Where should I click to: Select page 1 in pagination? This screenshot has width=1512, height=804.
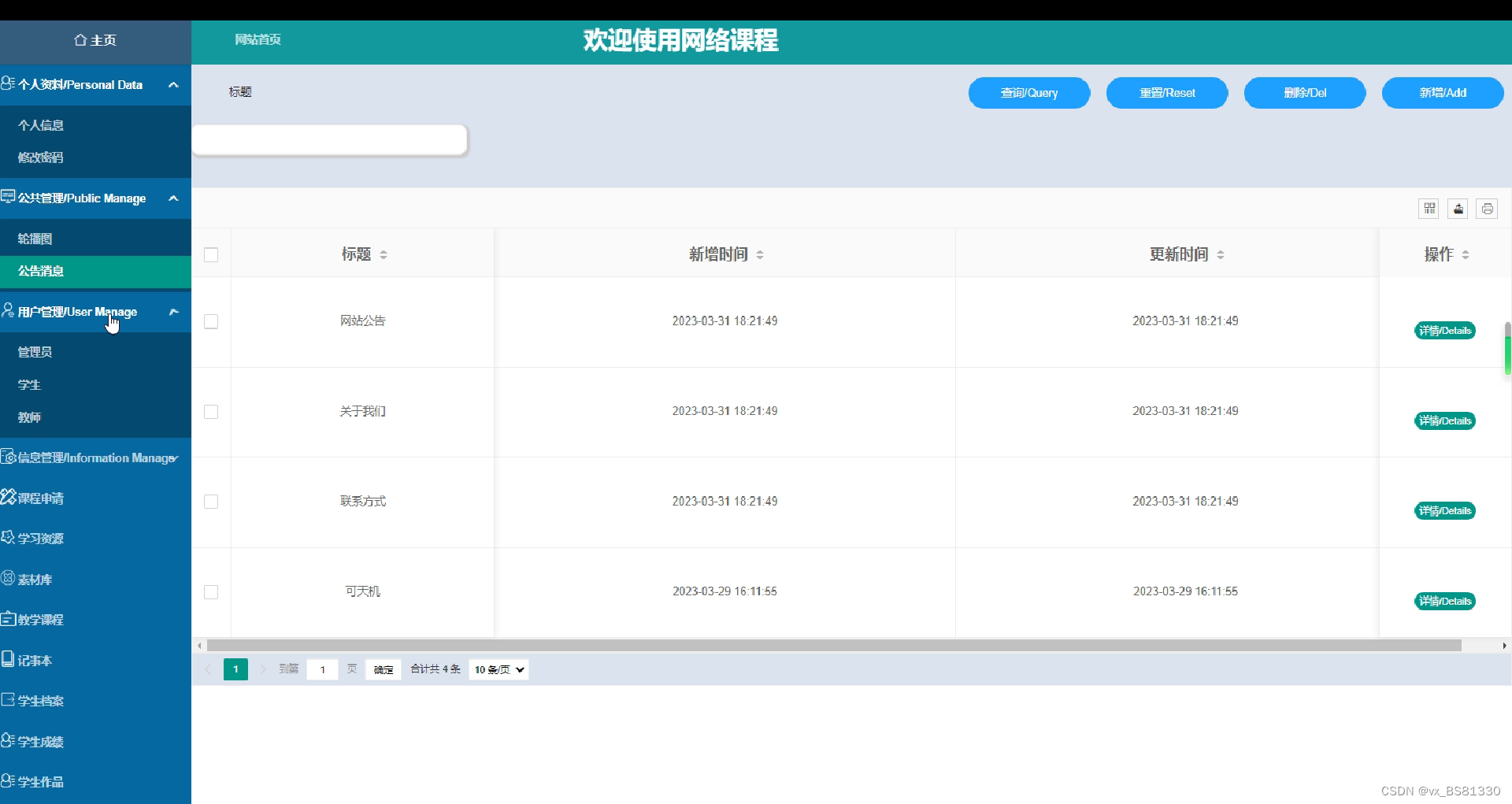235,669
